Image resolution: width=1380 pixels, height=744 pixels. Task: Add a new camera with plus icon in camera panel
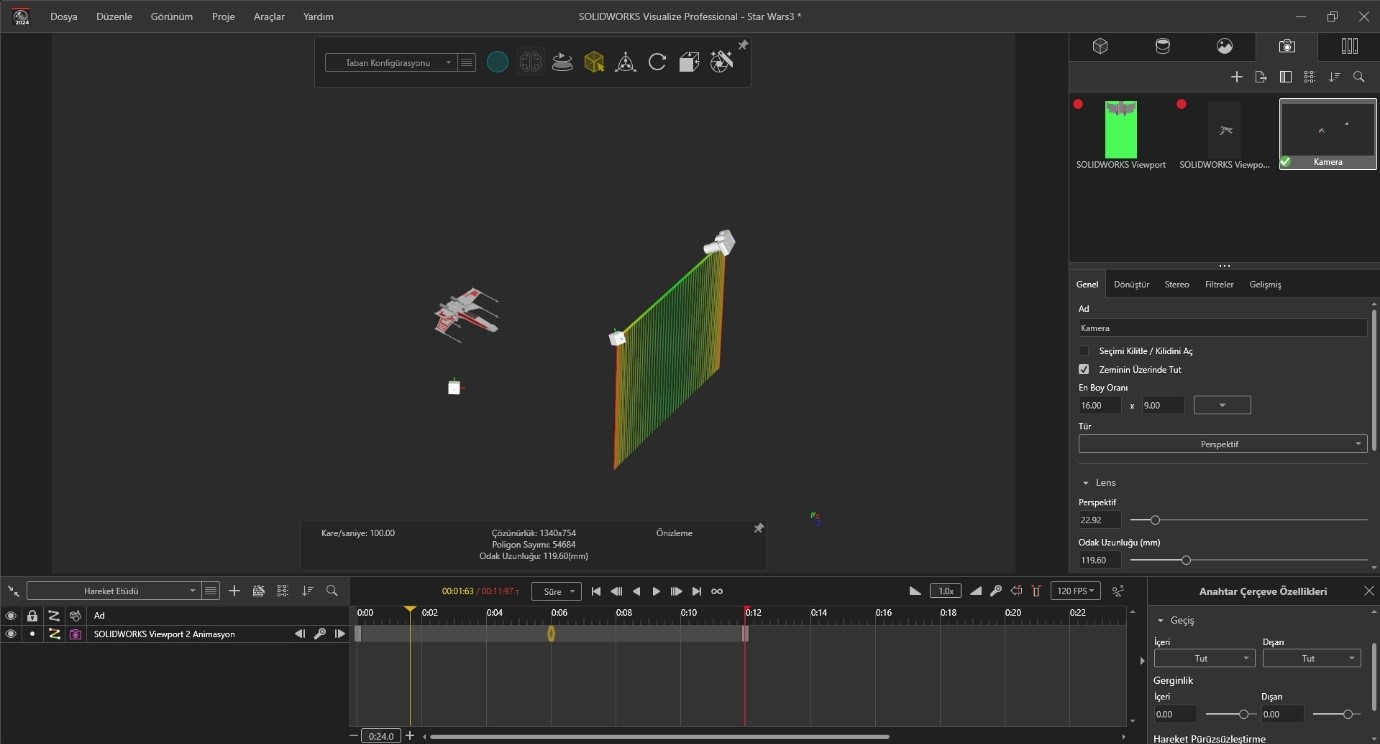click(x=1236, y=77)
